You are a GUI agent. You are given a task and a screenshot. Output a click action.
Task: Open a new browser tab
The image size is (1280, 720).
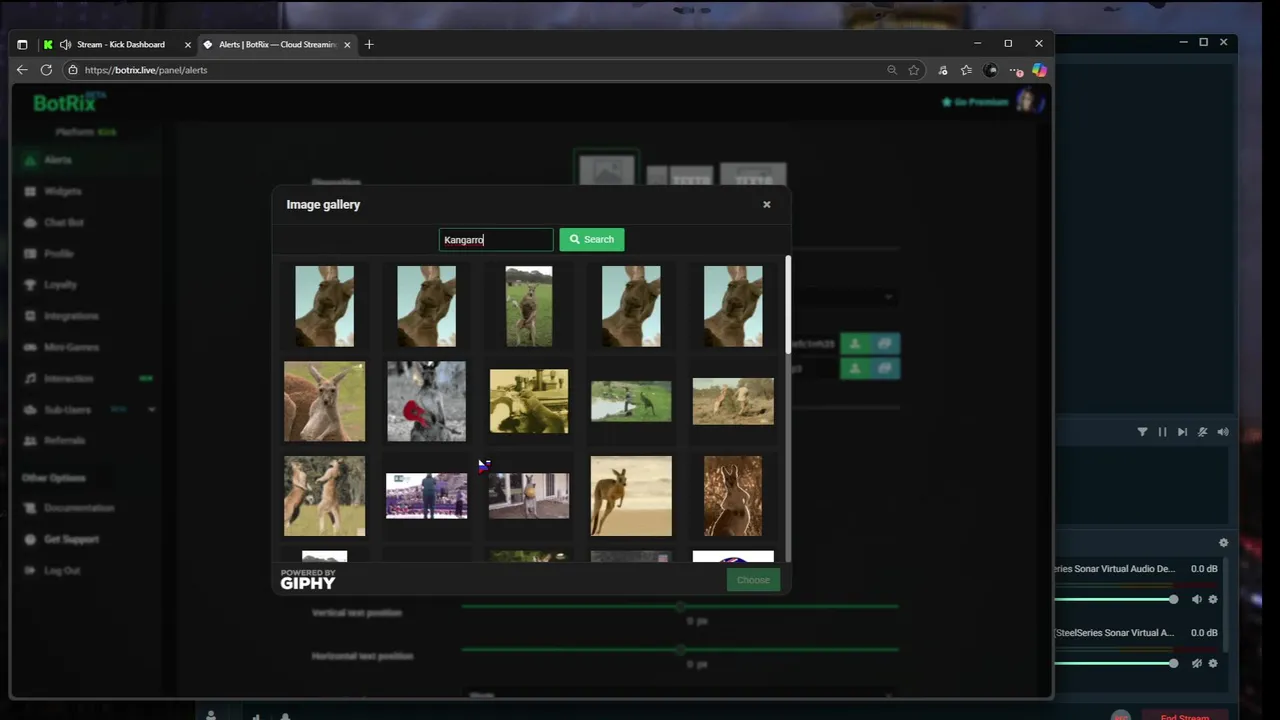[369, 44]
